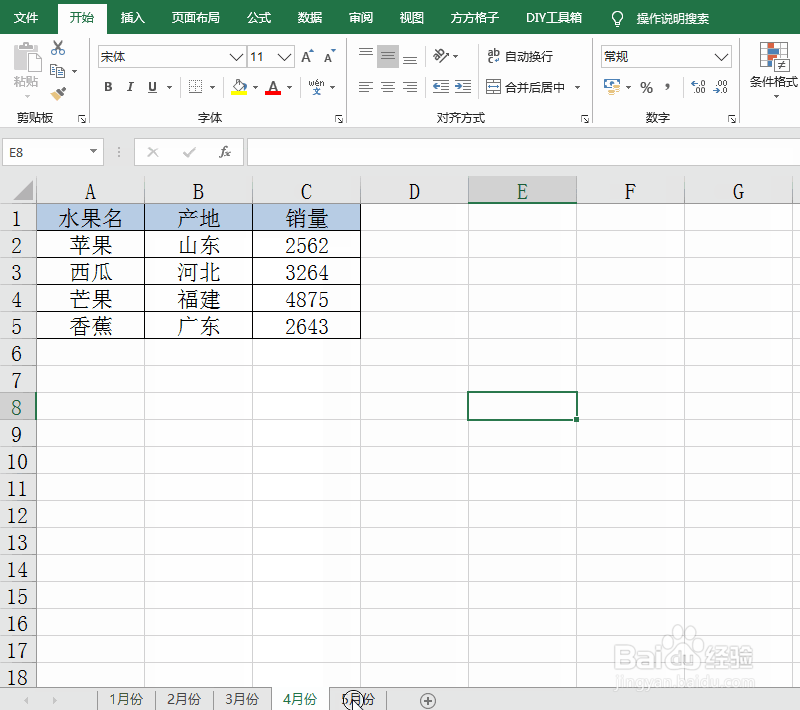This screenshot has height=710, width=800.
Task: Add a new sheet plus icon
Action: pyautogui.click(x=428, y=700)
